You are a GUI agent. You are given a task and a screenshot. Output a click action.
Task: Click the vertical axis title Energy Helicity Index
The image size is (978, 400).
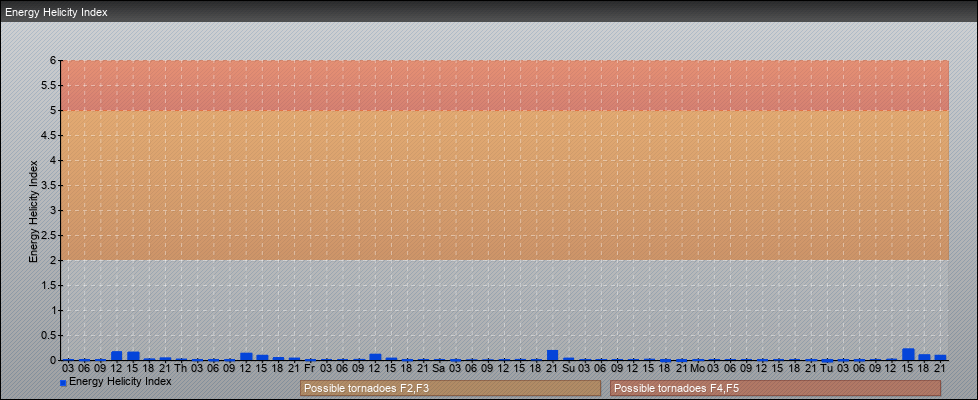34,211
